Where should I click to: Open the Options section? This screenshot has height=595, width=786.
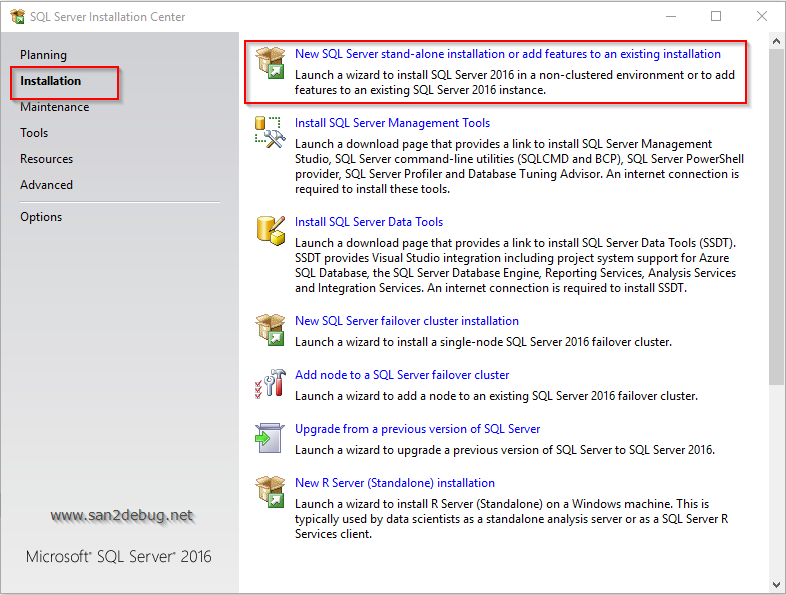(41, 217)
